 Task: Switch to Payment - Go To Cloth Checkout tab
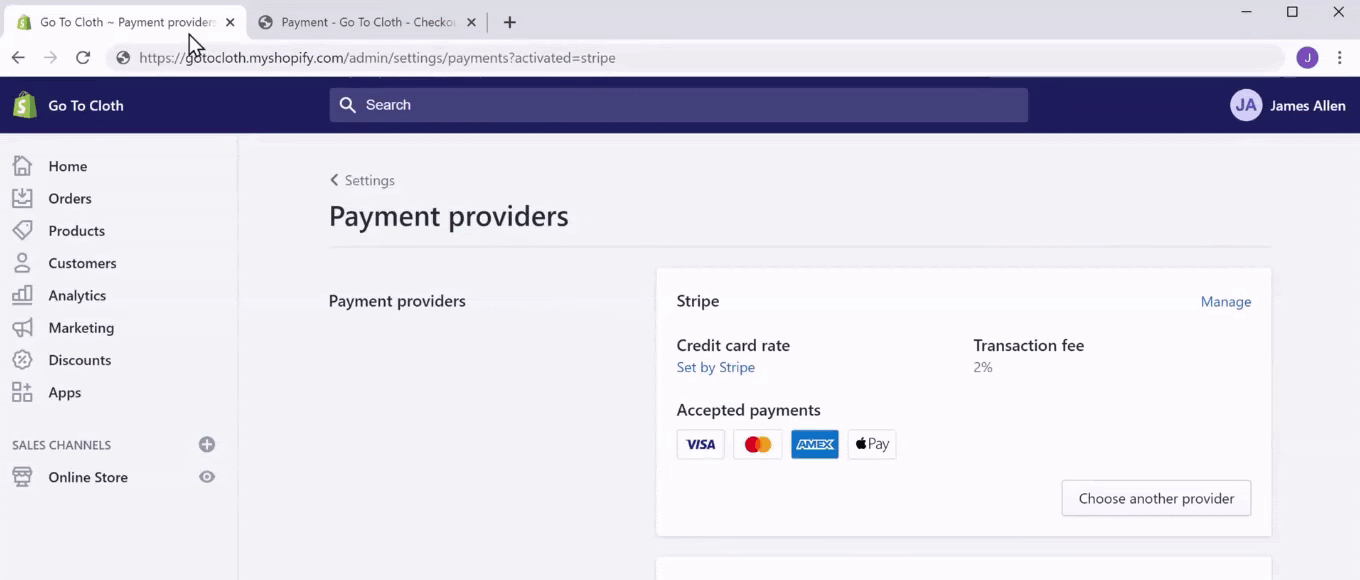[368, 22]
